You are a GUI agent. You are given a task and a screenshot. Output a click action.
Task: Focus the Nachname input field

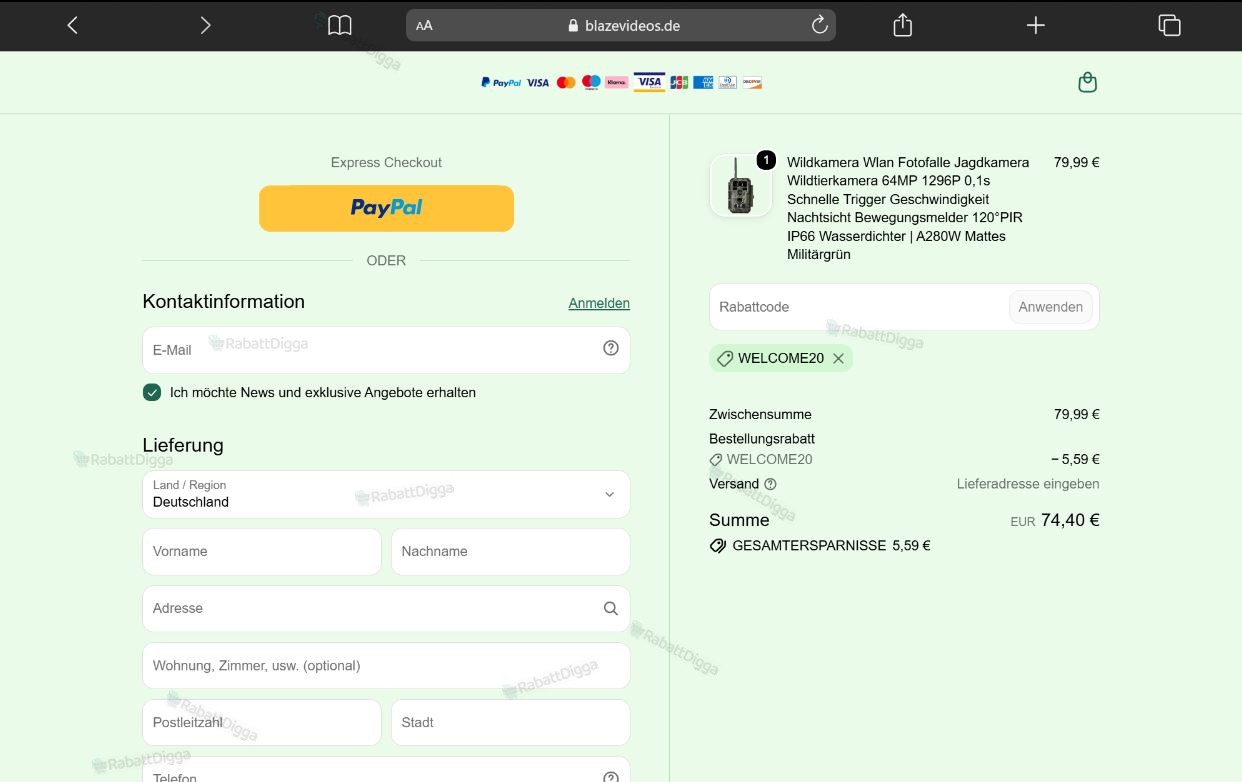coord(510,551)
